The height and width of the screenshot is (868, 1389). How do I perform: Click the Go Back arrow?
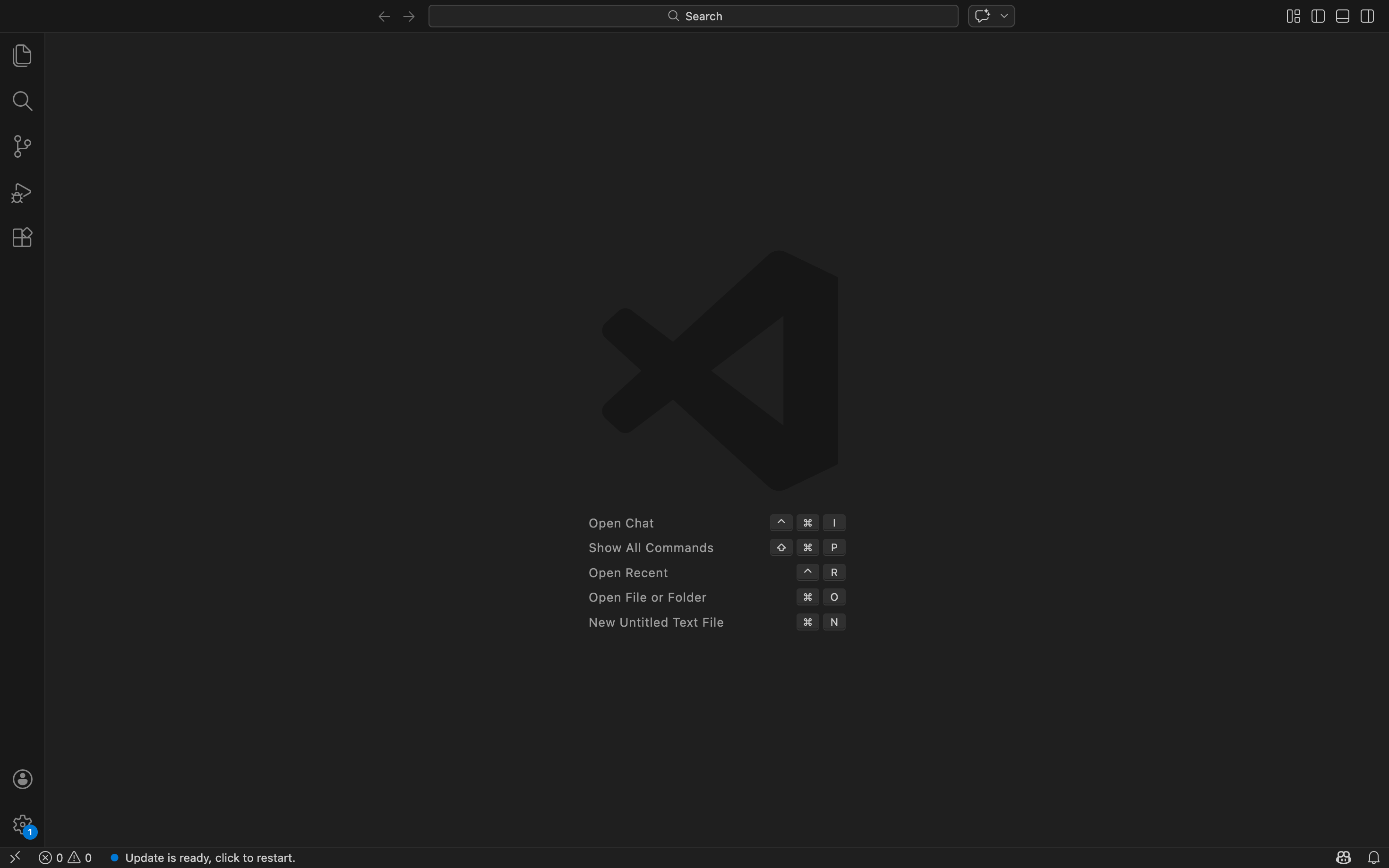click(x=384, y=17)
